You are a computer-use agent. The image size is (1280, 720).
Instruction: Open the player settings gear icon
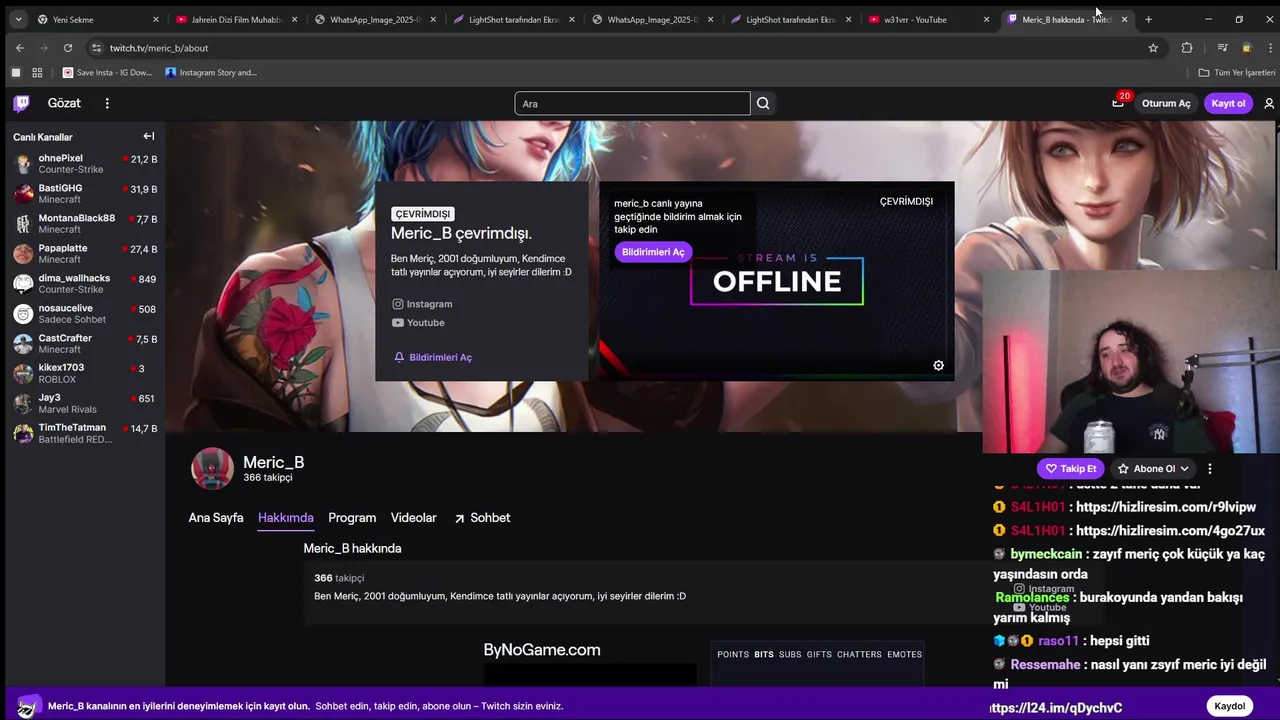(938, 366)
